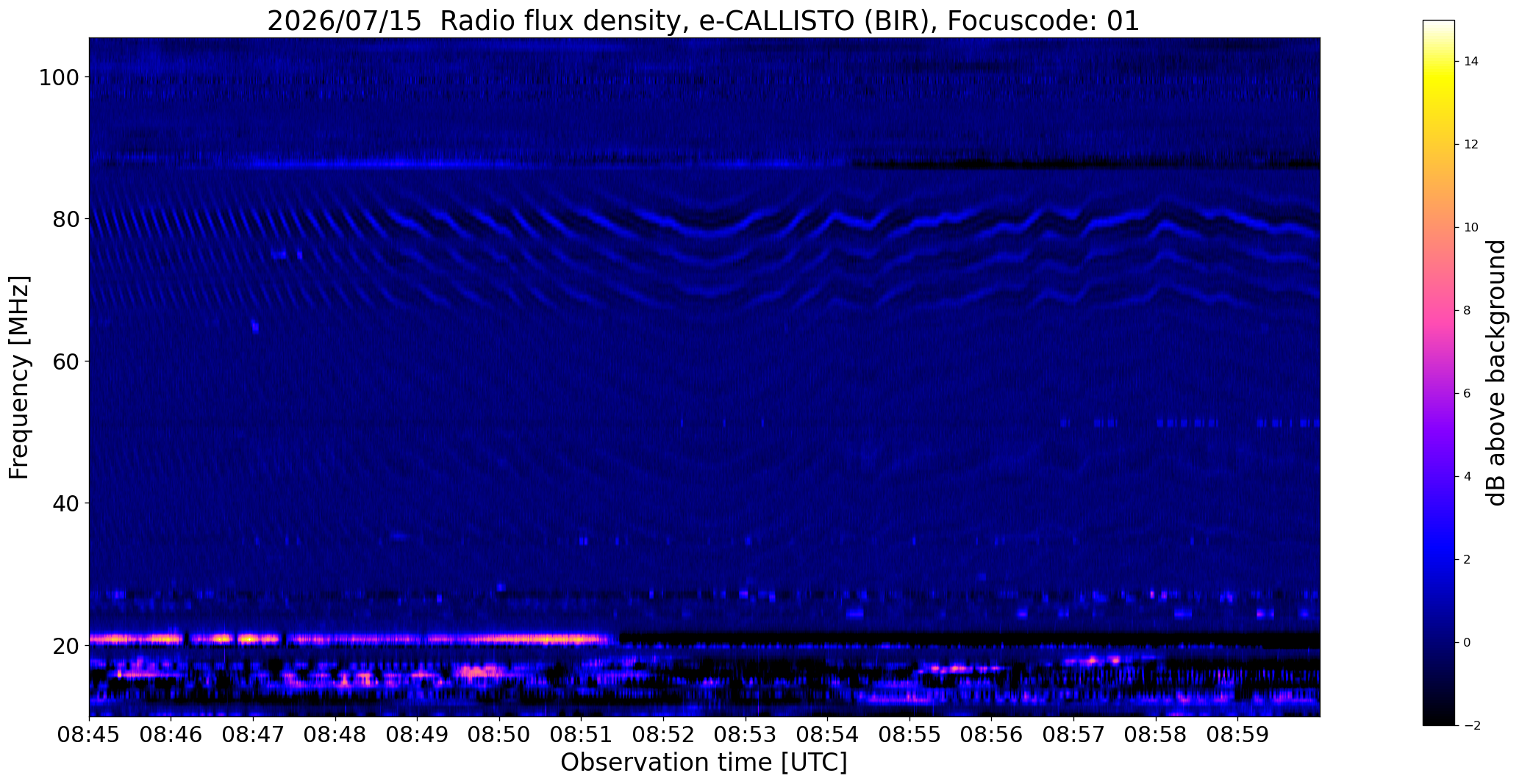The width and height of the screenshot is (1519, 784).
Task: Click the 08:59 time axis tick label
Action: 1237,736
